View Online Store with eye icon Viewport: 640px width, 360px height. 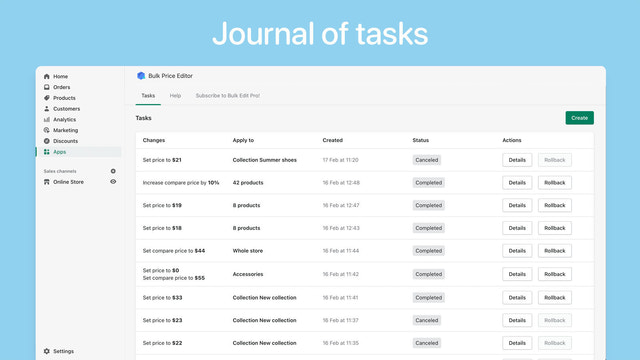click(x=113, y=182)
